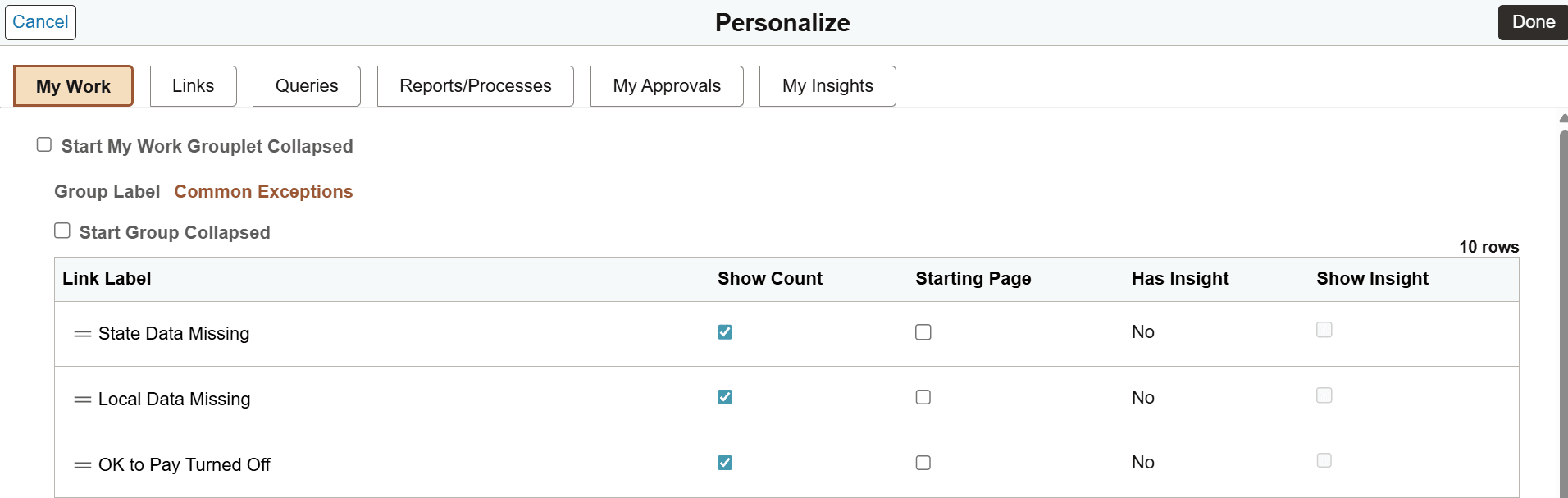
Task: Uncheck Show Count for State Data Missing
Action: pyautogui.click(x=725, y=332)
